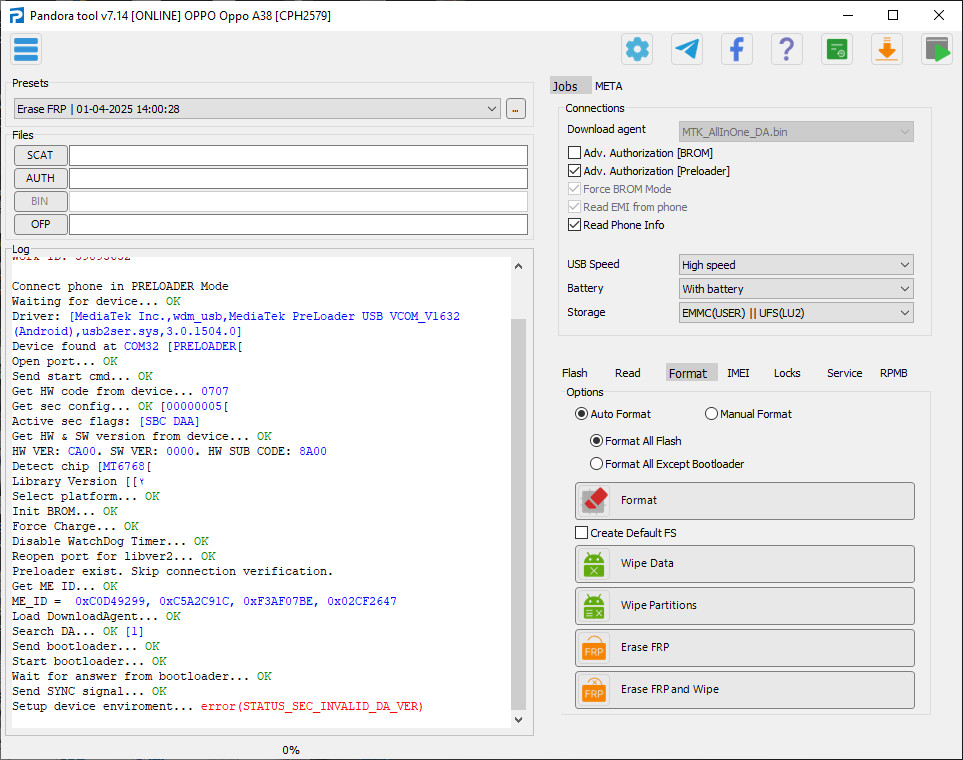Image resolution: width=963 pixels, height=760 pixels.
Task: Disable Adv. Authorization [Preloader] checkbox
Action: (574, 170)
